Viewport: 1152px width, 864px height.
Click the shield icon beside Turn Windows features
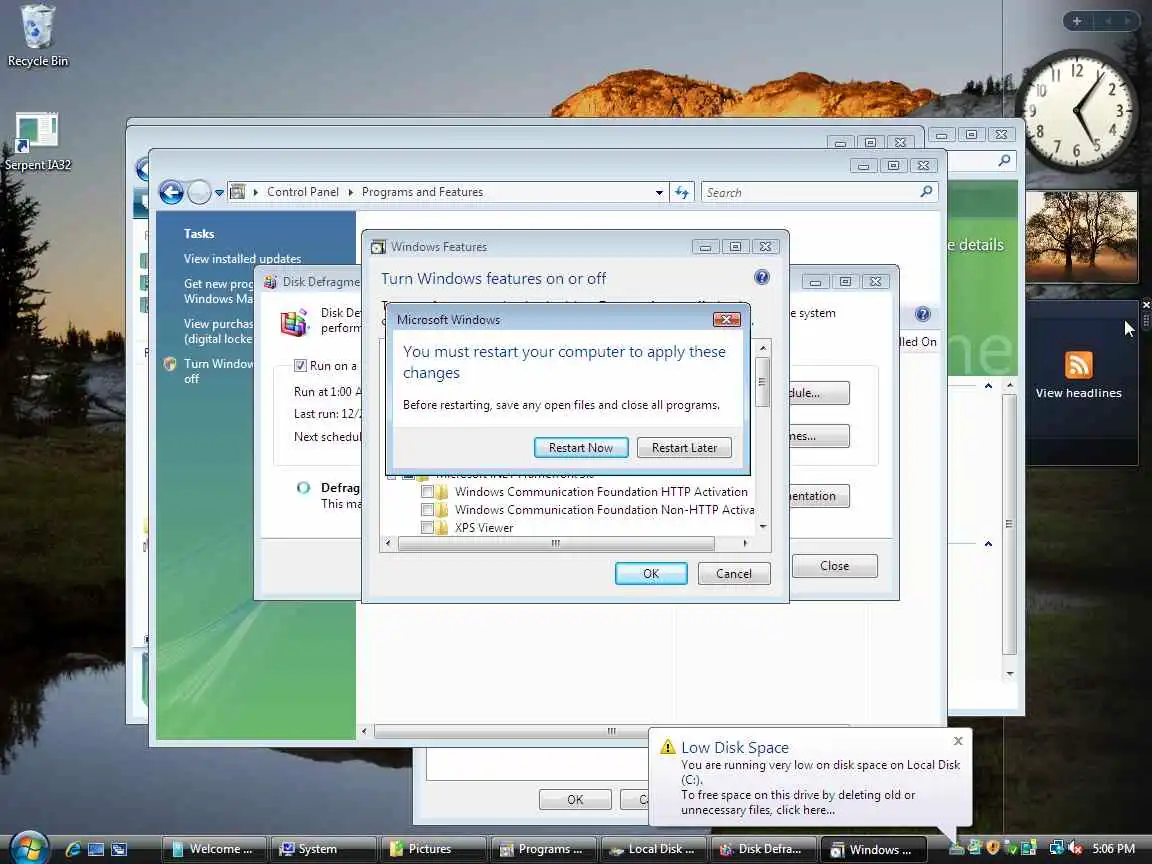(x=170, y=364)
